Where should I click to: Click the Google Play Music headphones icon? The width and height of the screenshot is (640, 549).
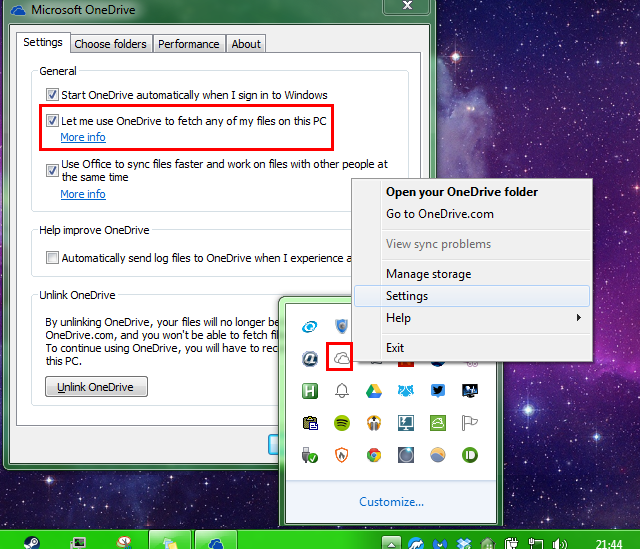click(x=373, y=423)
